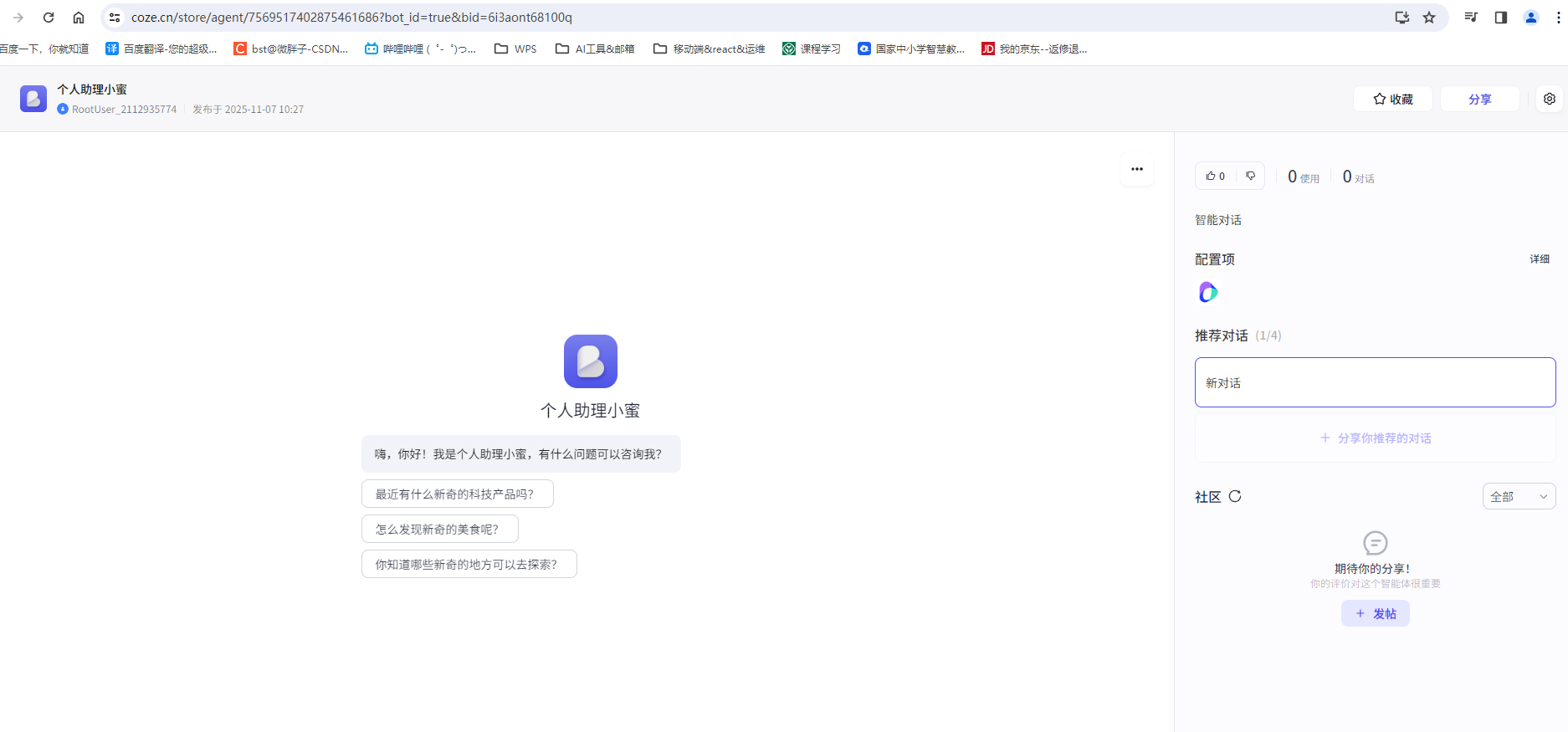Click the 个人助理小蜜 header avatar icon

pyautogui.click(x=33, y=99)
